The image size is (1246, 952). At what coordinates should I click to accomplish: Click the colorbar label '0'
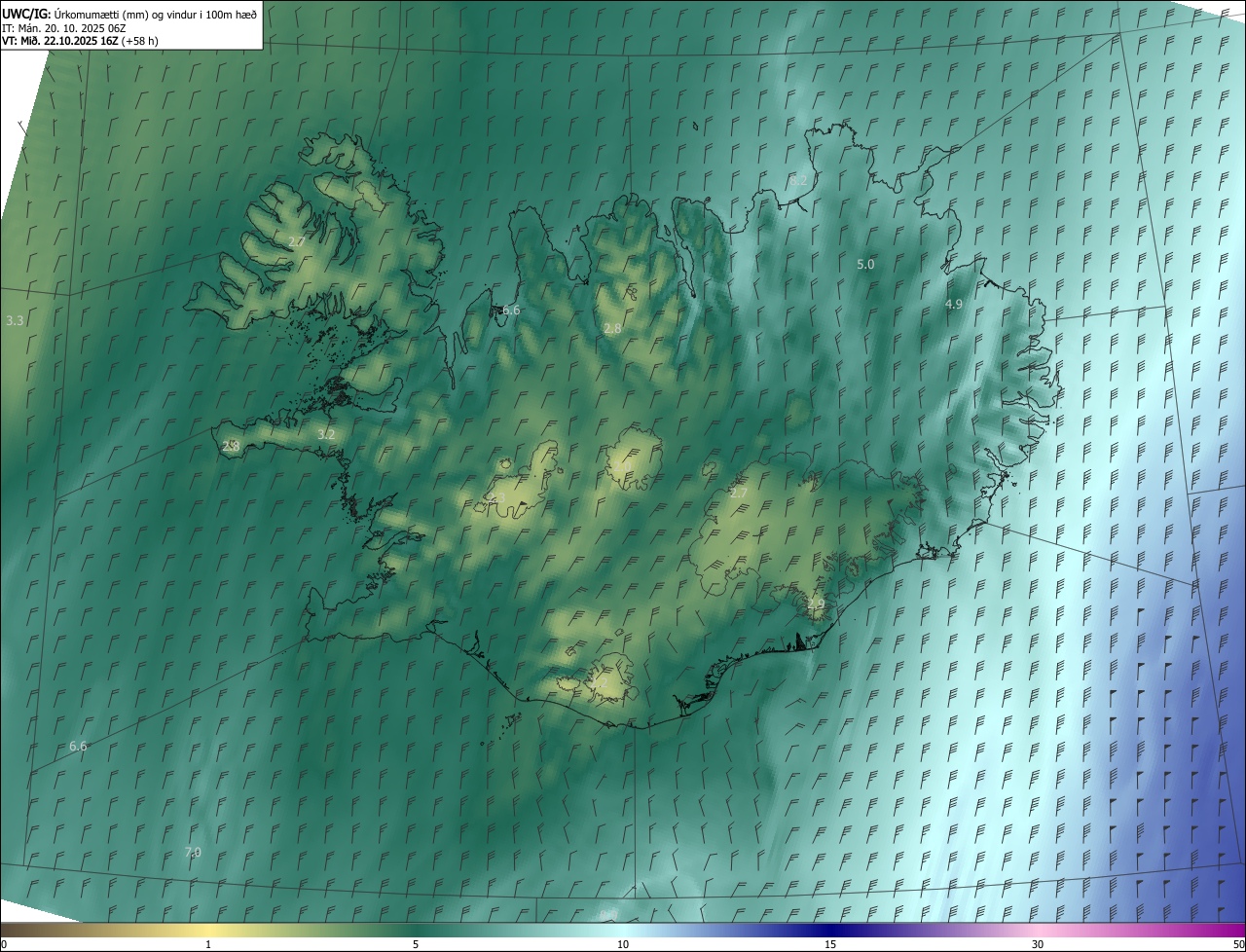click(4, 945)
